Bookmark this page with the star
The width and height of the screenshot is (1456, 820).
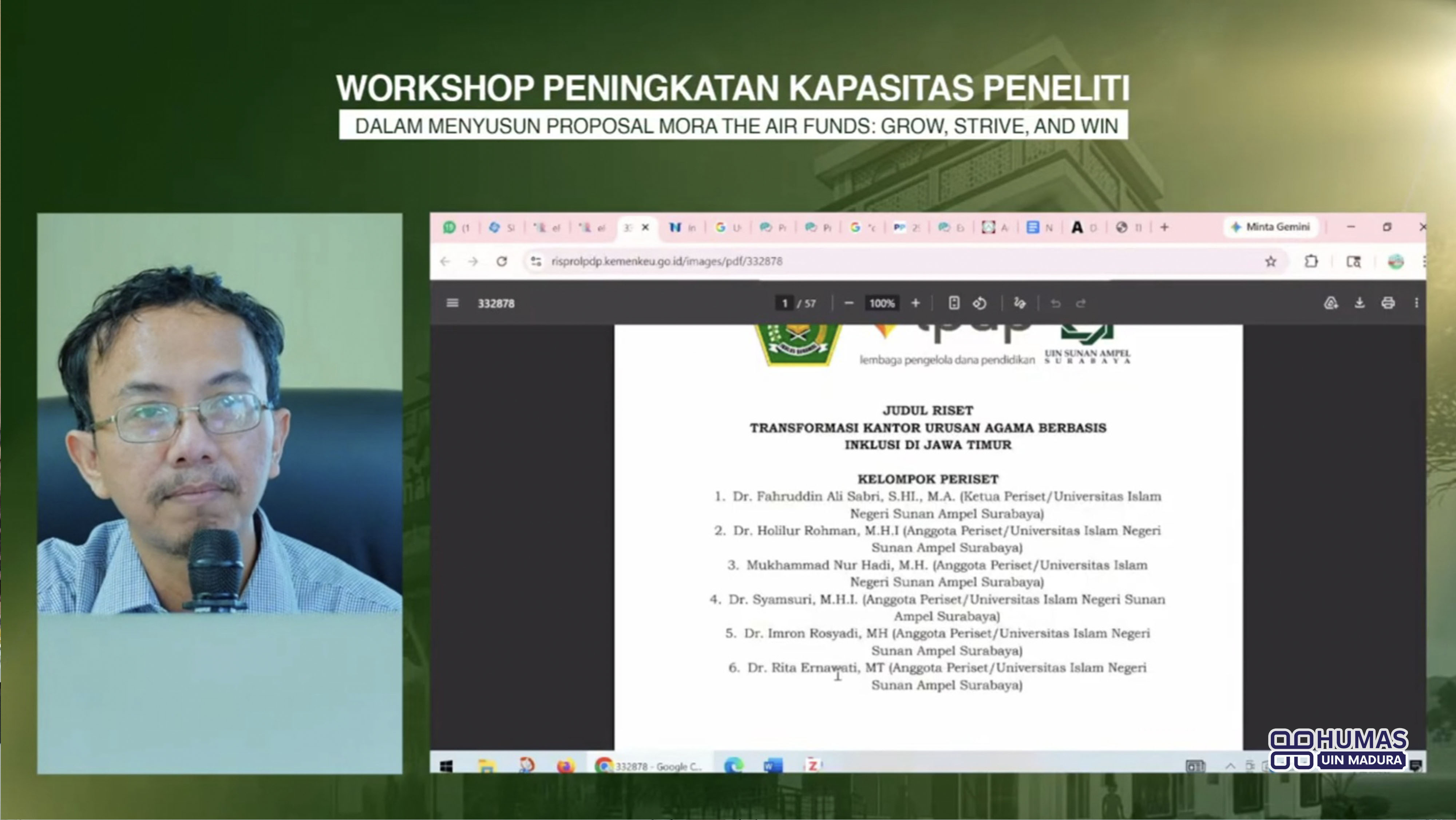click(1271, 261)
